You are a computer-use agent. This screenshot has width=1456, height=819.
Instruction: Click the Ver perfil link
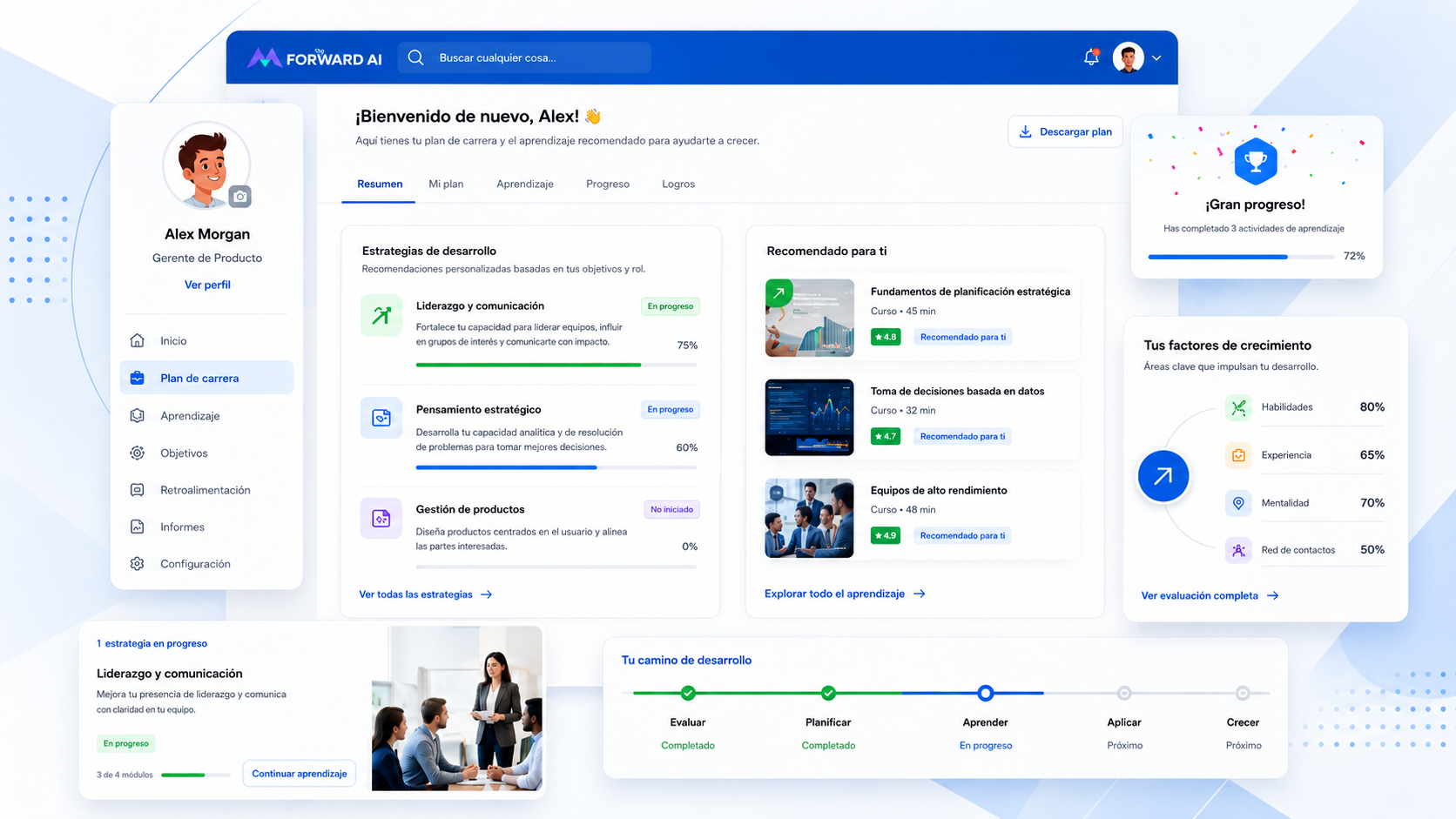click(x=207, y=285)
